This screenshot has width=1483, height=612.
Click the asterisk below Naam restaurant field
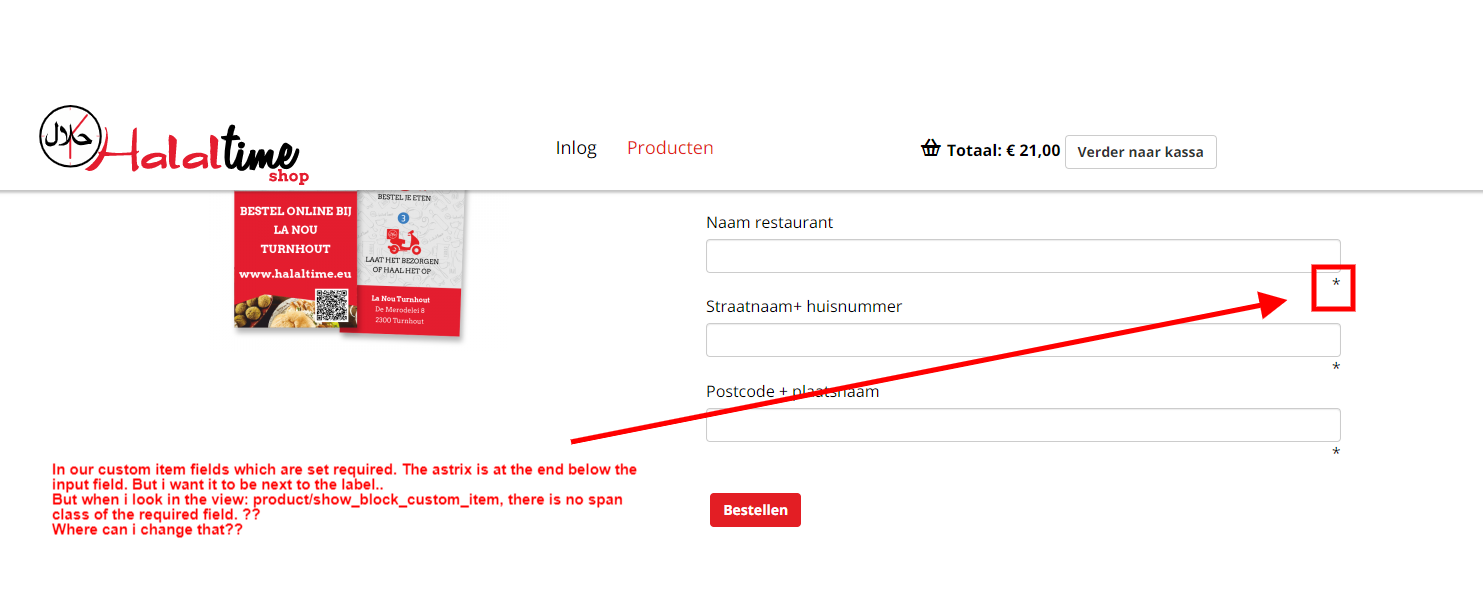tap(1336, 284)
